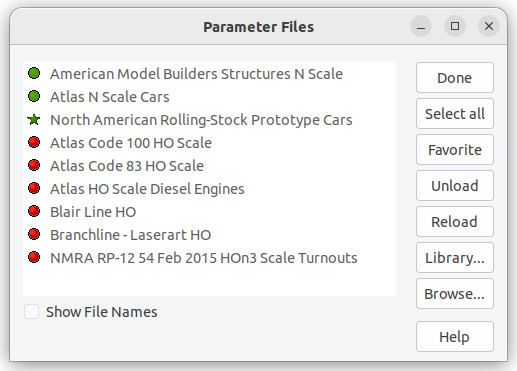Mark selection with the Favorite button
The image size is (517, 371).
click(455, 150)
